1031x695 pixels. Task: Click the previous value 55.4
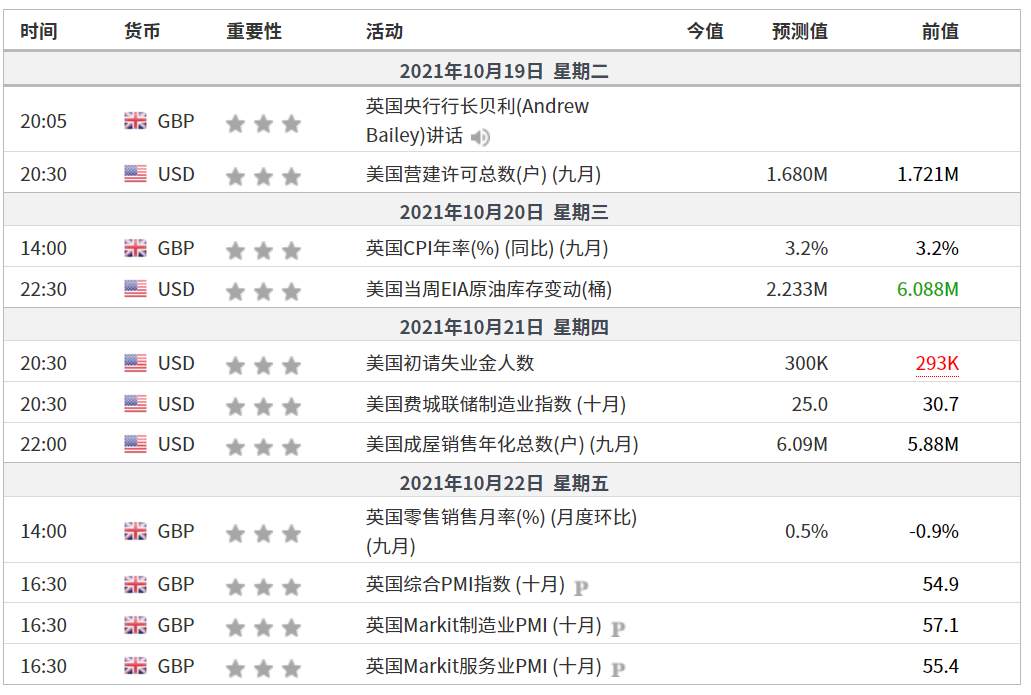(940, 665)
